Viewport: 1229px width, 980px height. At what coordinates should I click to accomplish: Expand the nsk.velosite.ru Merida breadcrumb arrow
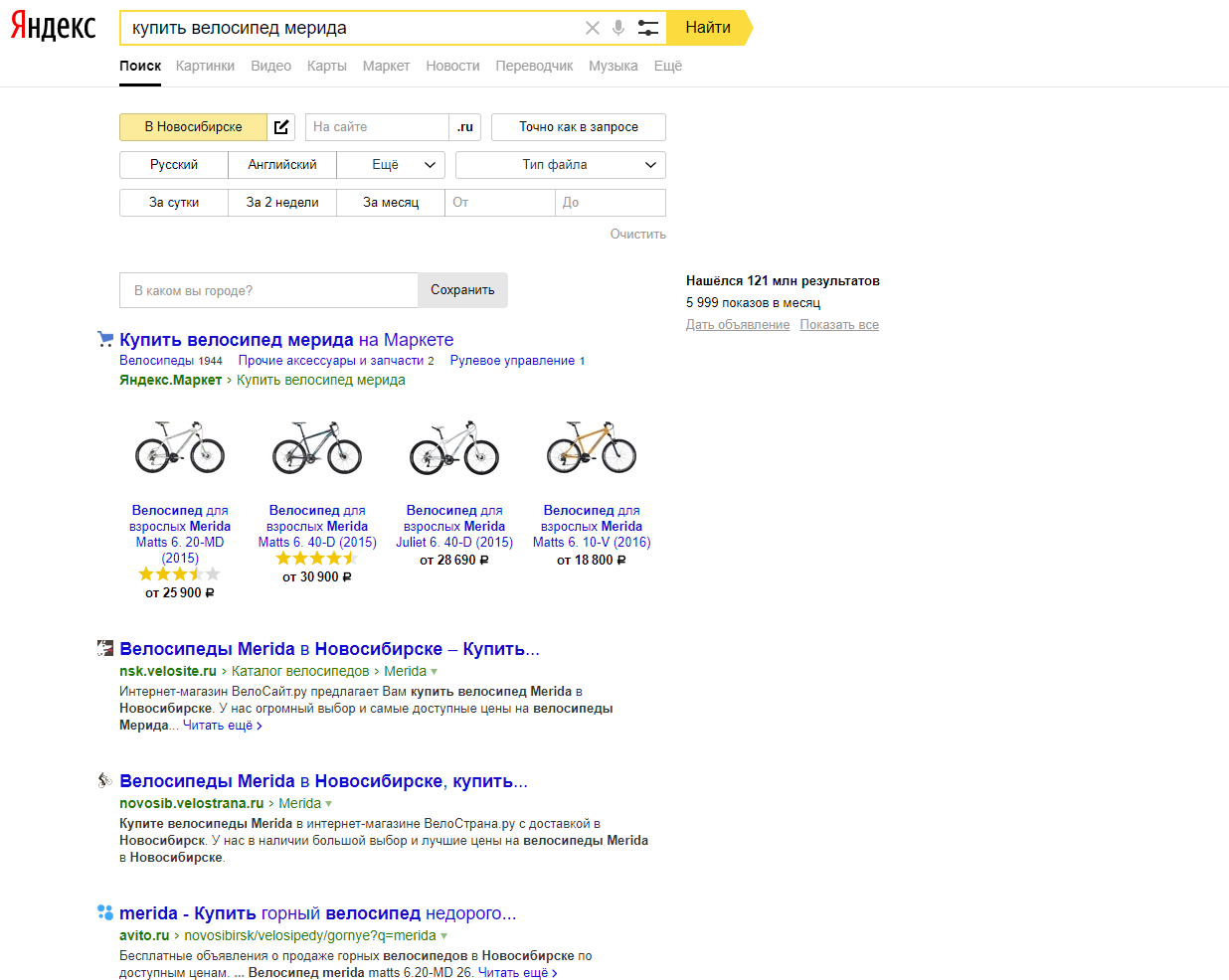tap(435, 672)
